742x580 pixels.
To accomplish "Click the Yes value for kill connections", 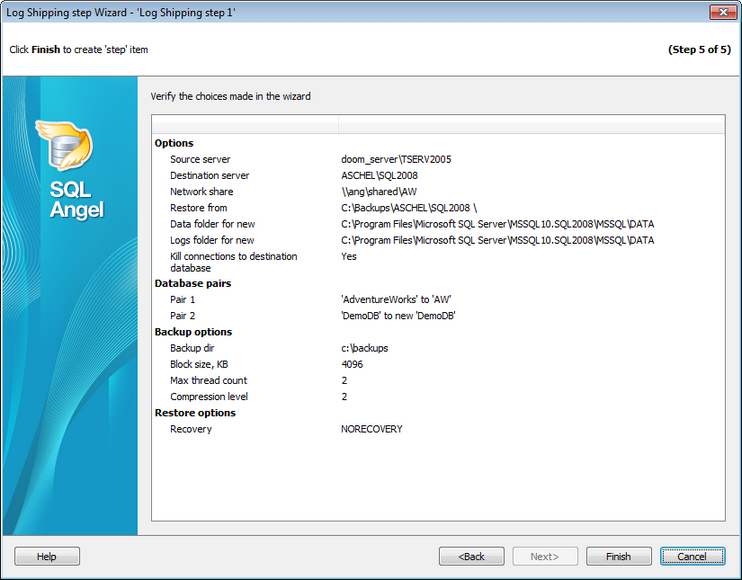I will [349, 256].
